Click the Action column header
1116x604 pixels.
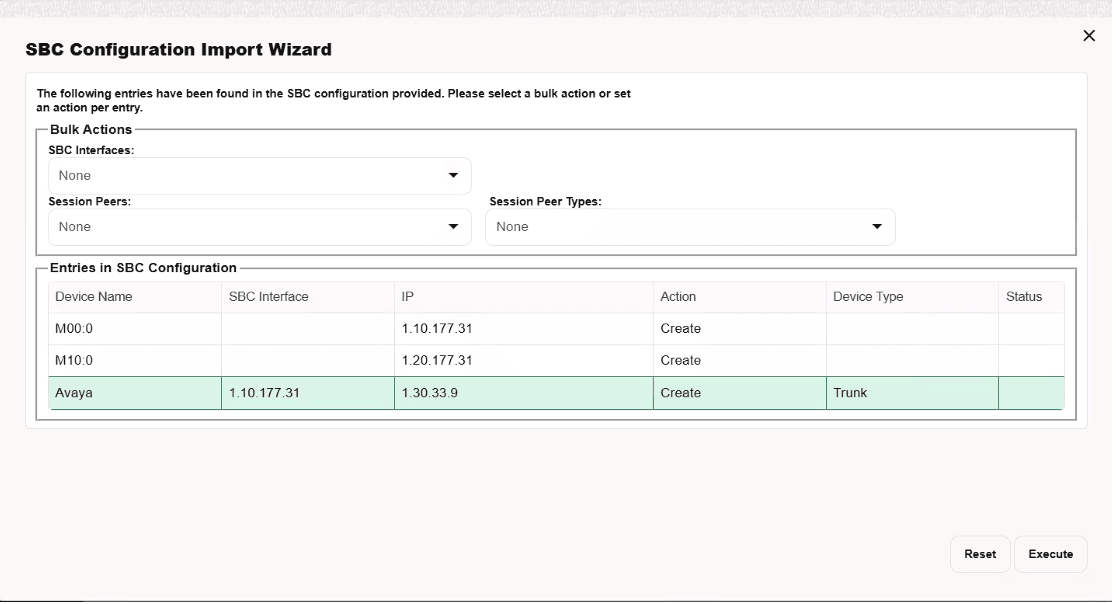click(678, 297)
